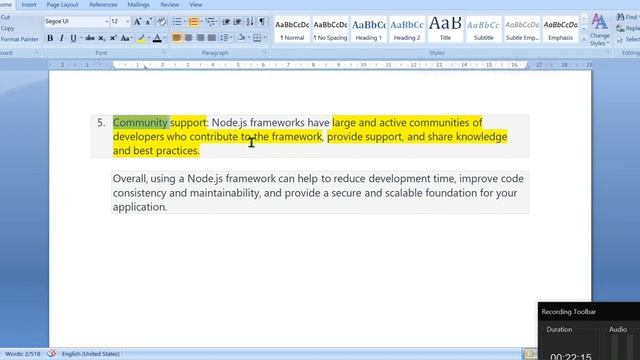Click the Find binoculars icon
Viewport: 640px width, 360px height.
(x=620, y=17)
